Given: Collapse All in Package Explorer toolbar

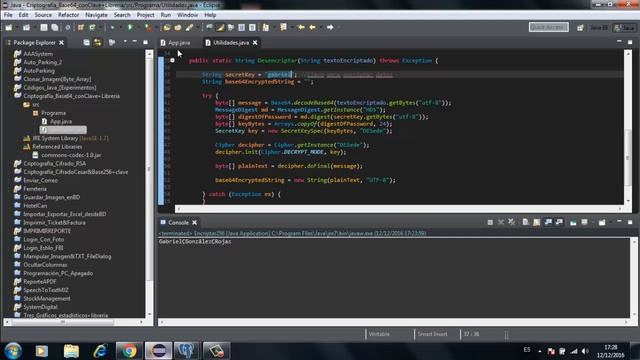Looking at the screenshot, I should pyautogui.click(x=87, y=42).
